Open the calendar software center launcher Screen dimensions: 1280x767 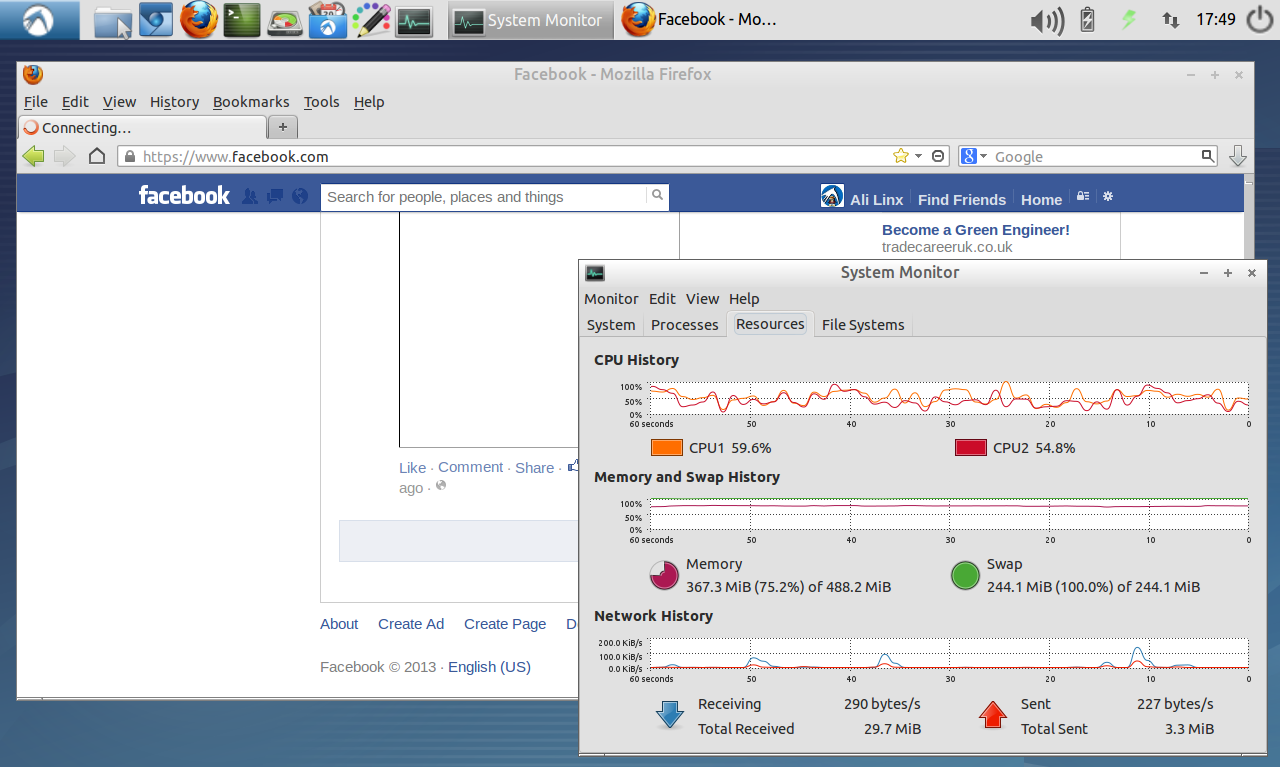tap(327, 20)
